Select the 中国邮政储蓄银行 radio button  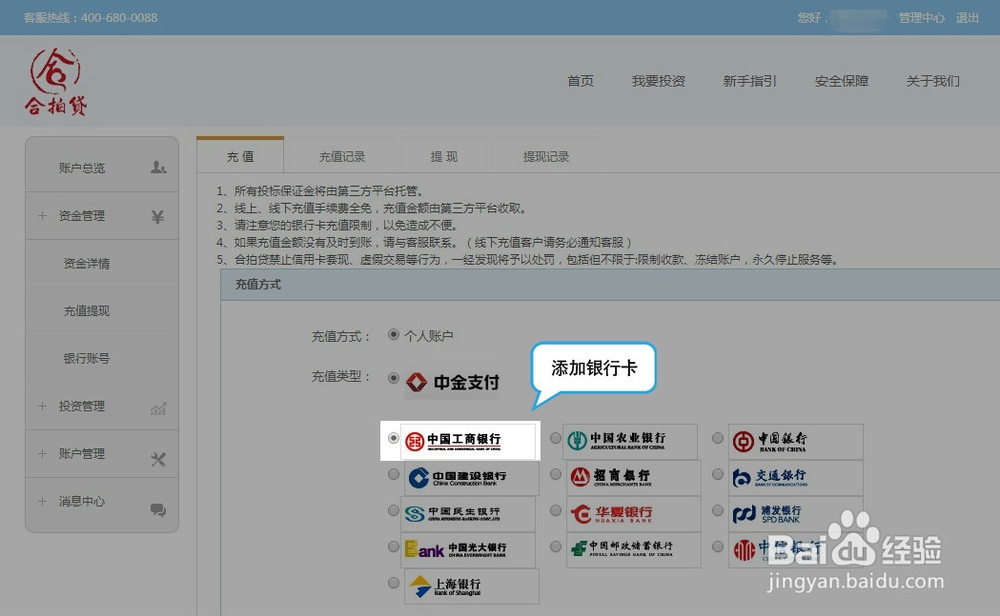click(x=555, y=546)
